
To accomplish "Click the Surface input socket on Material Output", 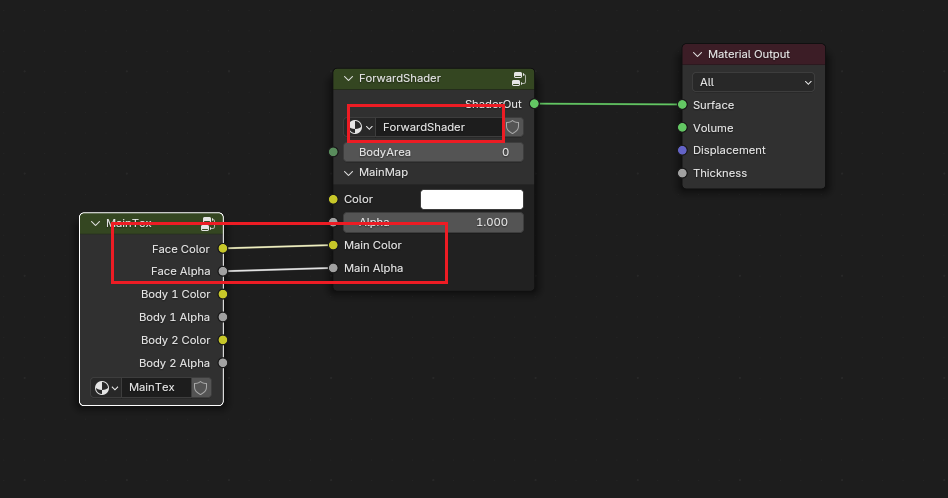I will (682, 105).
